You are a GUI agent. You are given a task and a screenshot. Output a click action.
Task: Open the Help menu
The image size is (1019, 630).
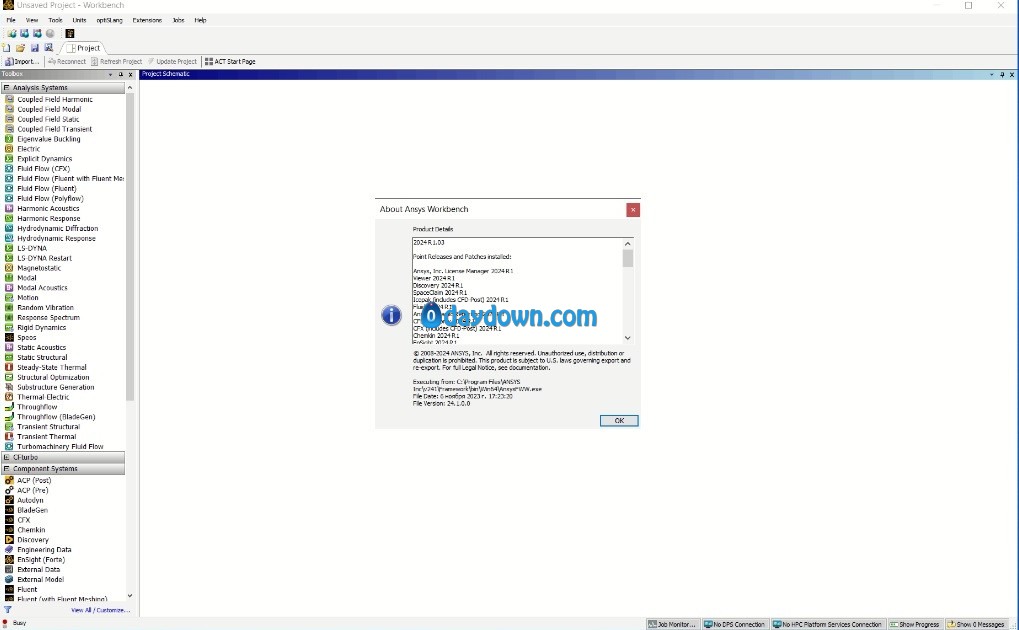pyautogui.click(x=200, y=20)
